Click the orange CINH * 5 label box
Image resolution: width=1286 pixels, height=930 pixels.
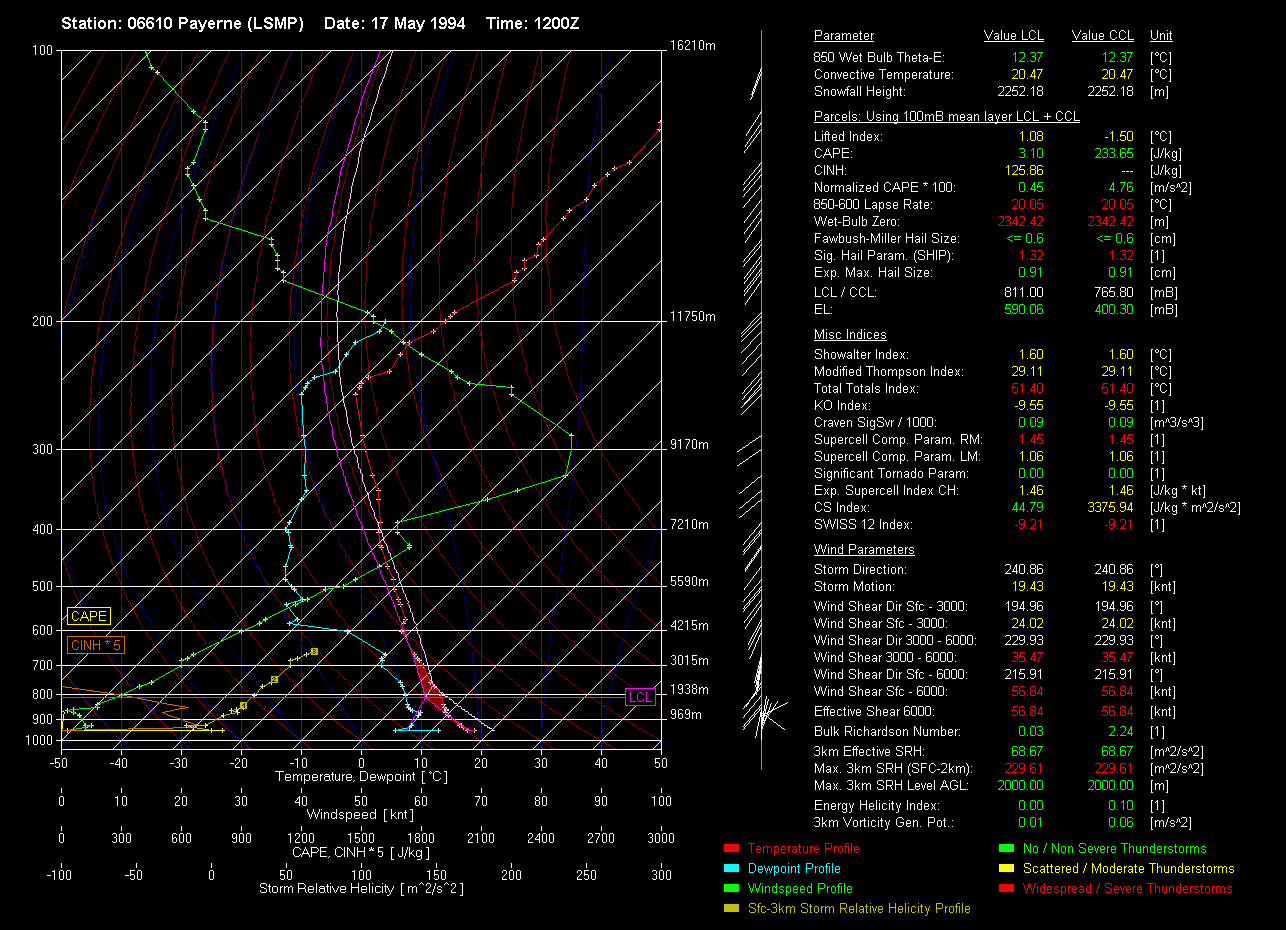coord(96,646)
